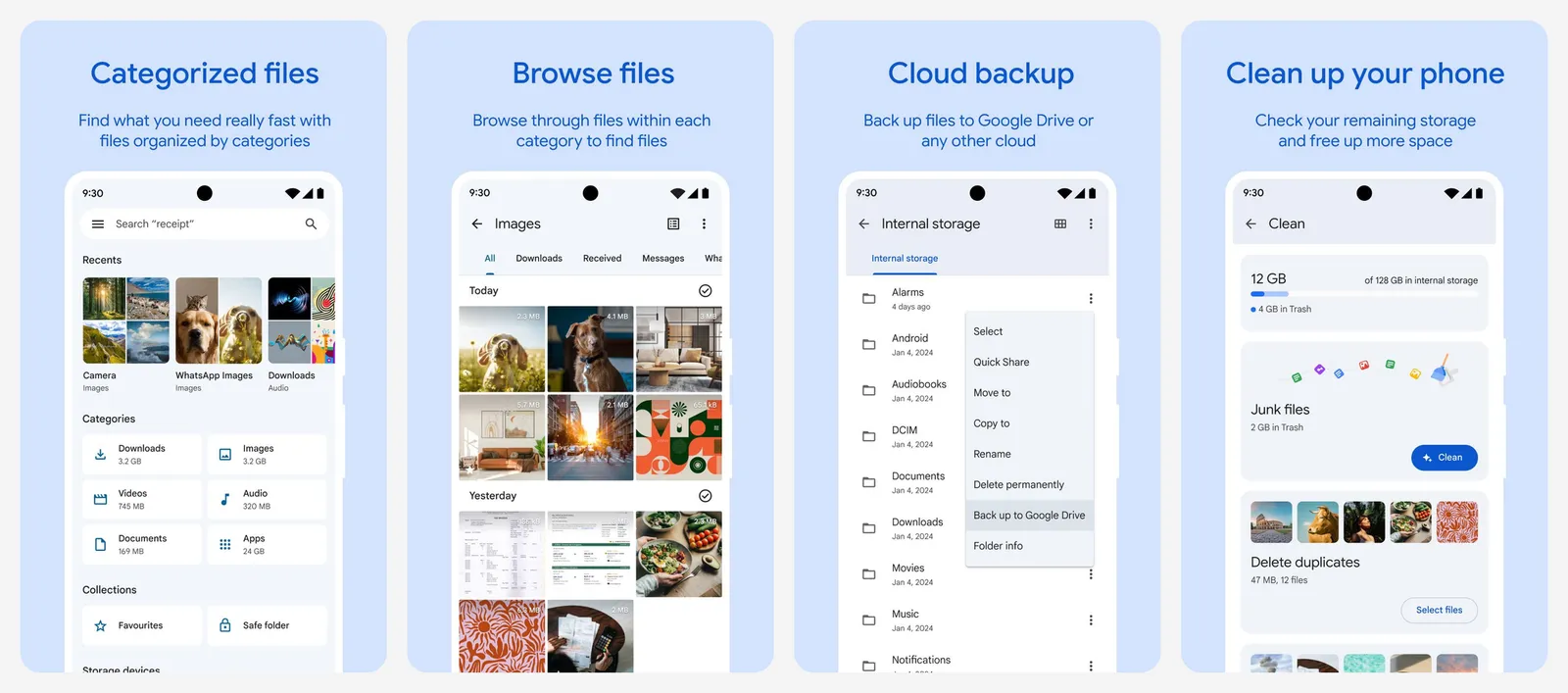
Task: Open the Downloads Audio recent thumbnail
Action: tap(302, 321)
